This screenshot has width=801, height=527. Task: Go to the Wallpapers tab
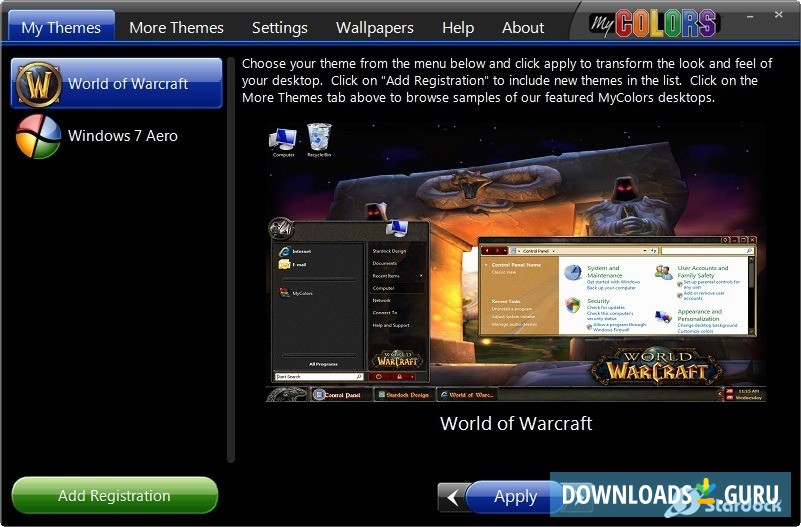(374, 28)
